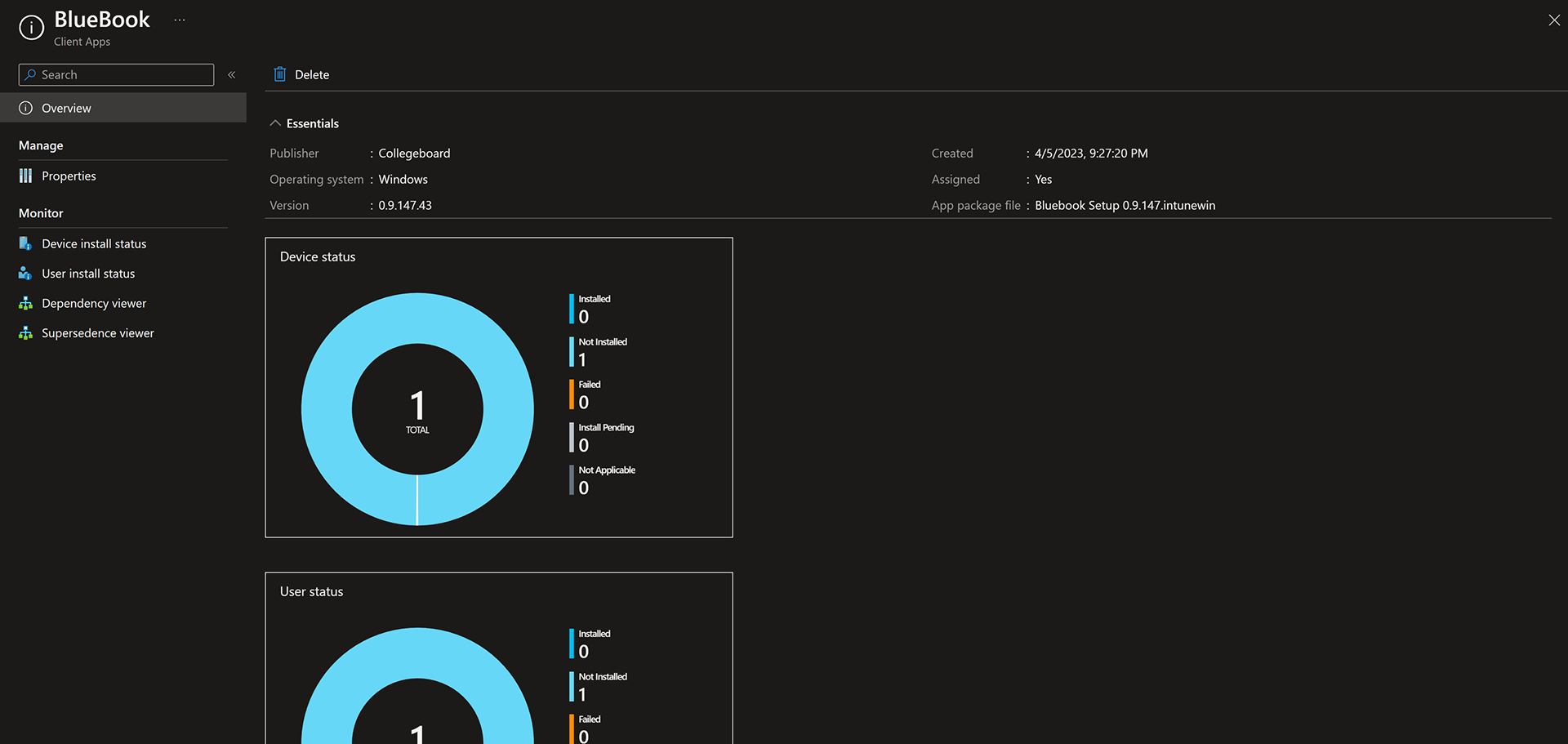1568x744 pixels.
Task: Click created date 4/5/2023, 9:27:20 PM
Action: pos(1091,154)
